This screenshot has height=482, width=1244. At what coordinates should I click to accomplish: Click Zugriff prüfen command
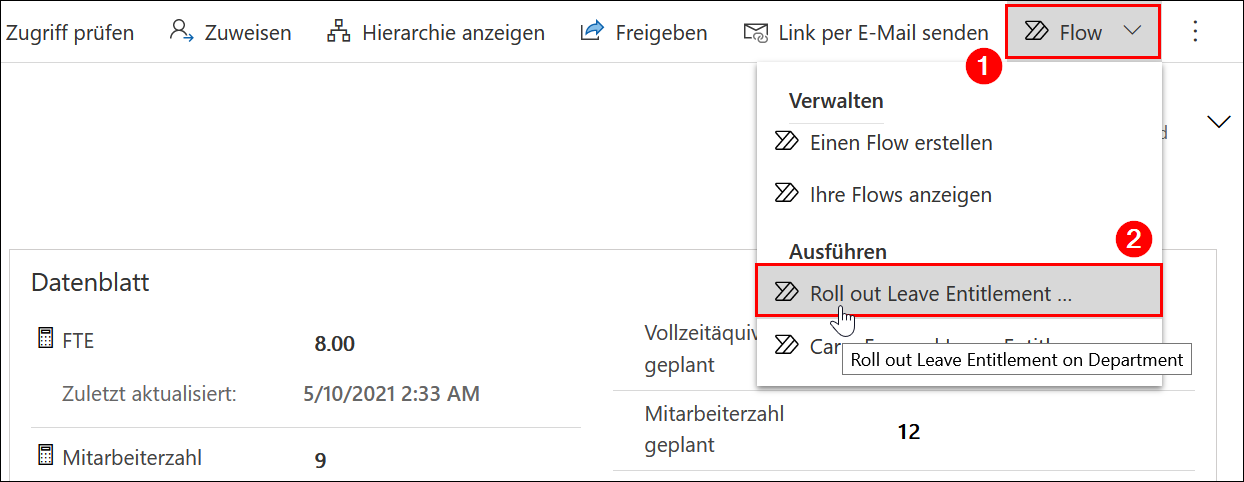(70, 32)
